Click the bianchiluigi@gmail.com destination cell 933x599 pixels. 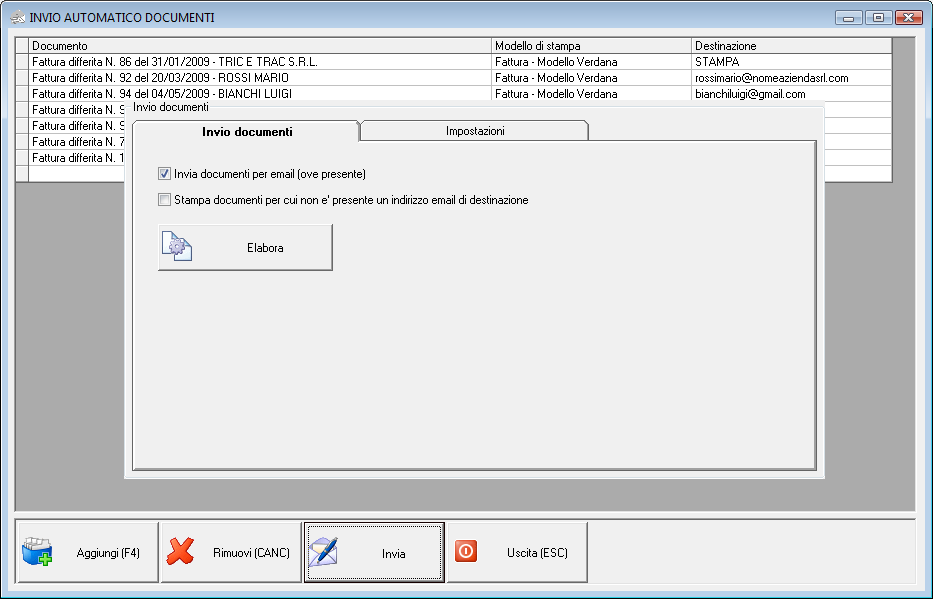pyautogui.click(x=750, y=93)
